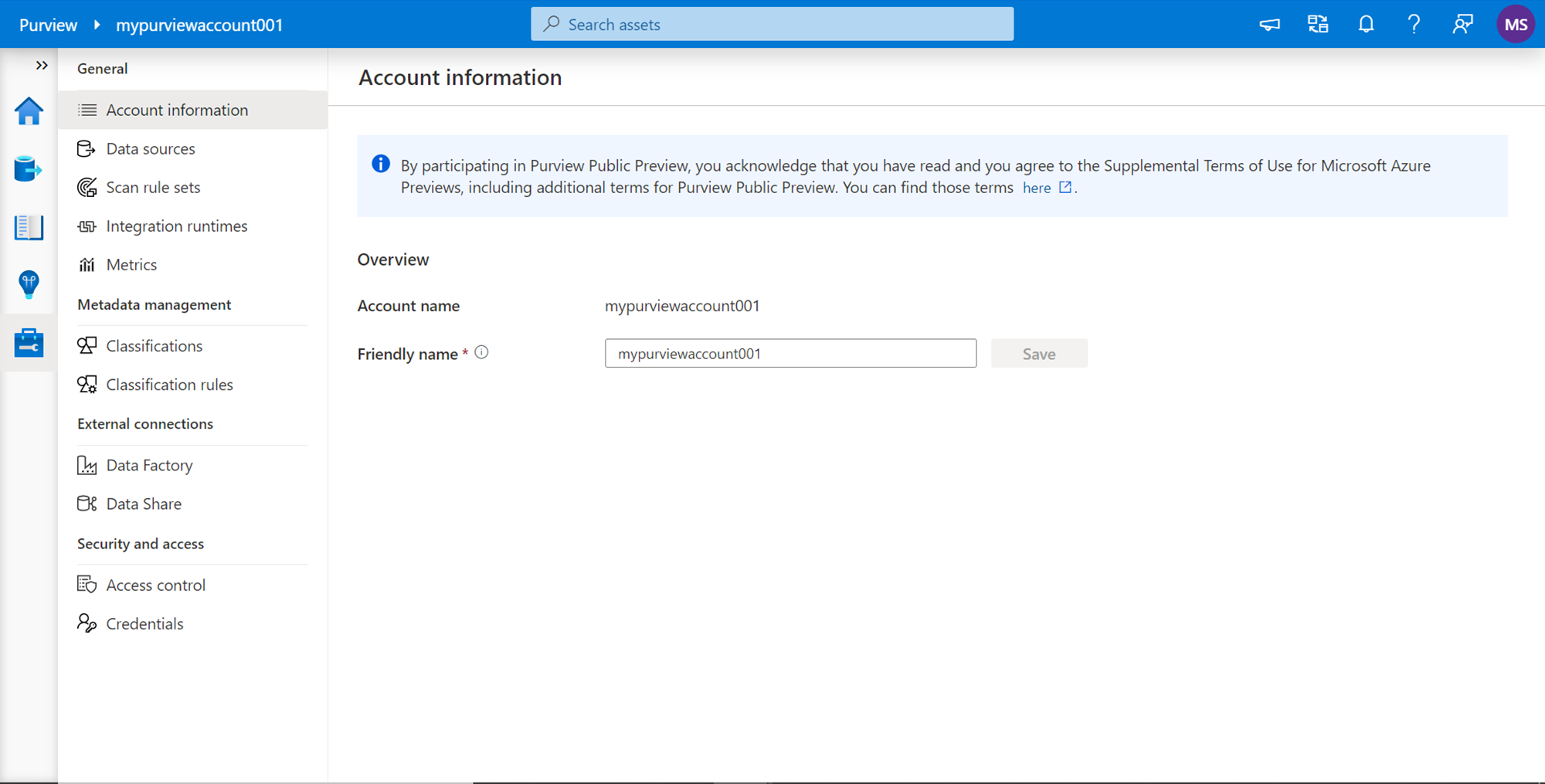Open the MS account avatar menu
Screen dimensions: 1545x784
pyautogui.click(x=1515, y=25)
